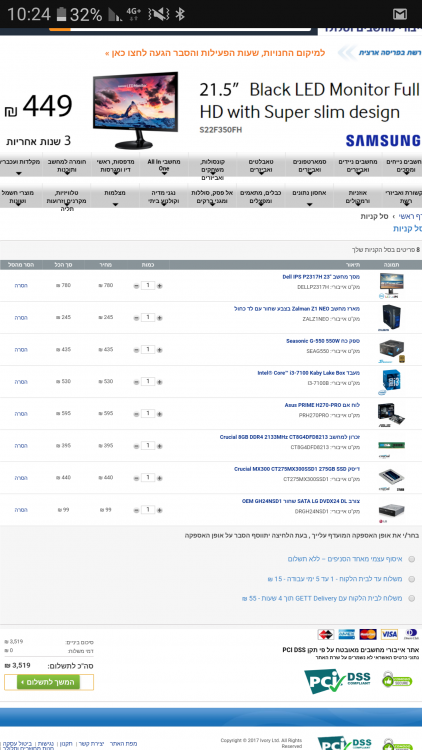422x750 pixels.
Task: Edit quantity field for Asus PRIME H270-PRO
Action: pyautogui.click(x=148, y=413)
